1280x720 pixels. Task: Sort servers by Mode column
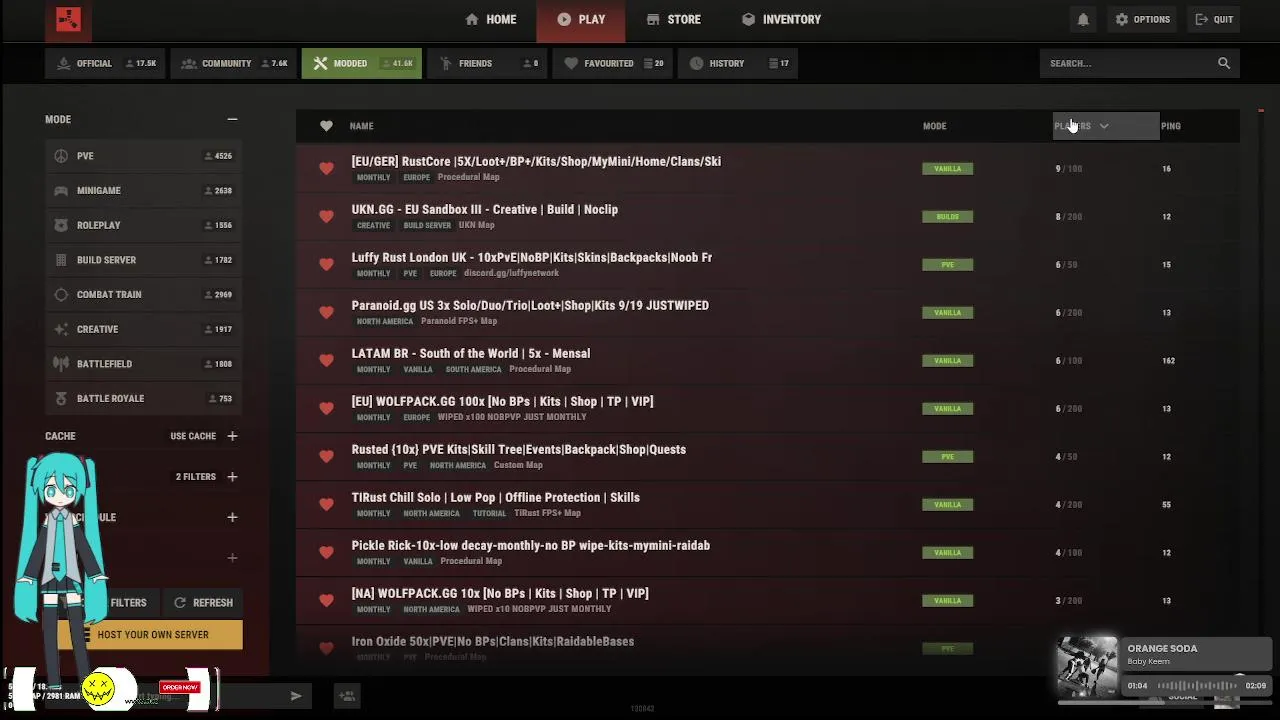point(934,126)
